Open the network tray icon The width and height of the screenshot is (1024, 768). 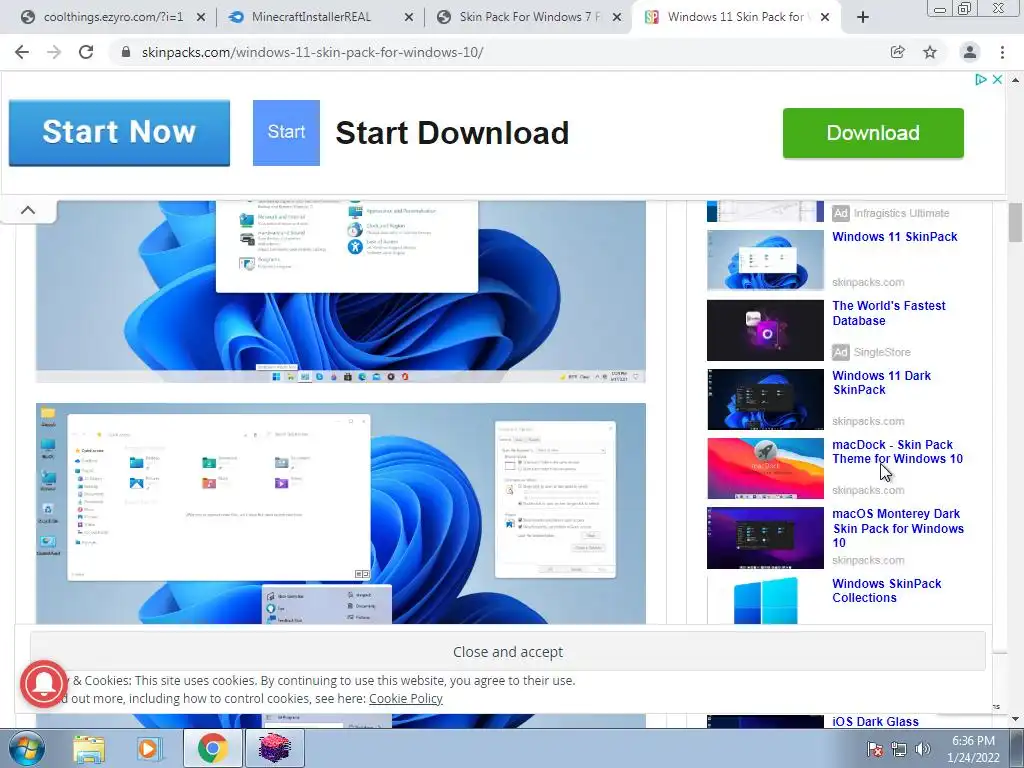click(x=899, y=750)
